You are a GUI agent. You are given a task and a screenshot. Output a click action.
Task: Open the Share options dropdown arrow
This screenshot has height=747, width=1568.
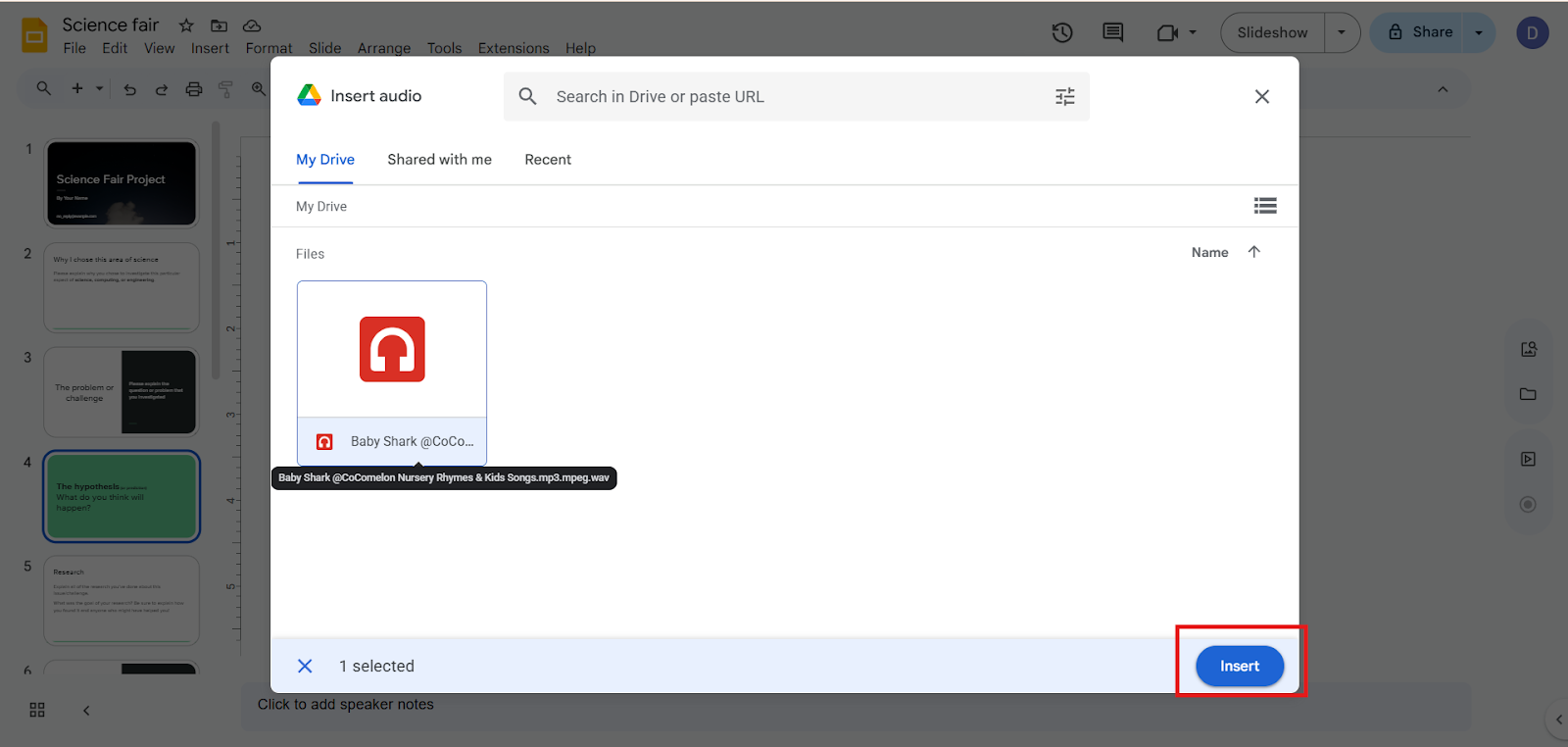[x=1479, y=32]
